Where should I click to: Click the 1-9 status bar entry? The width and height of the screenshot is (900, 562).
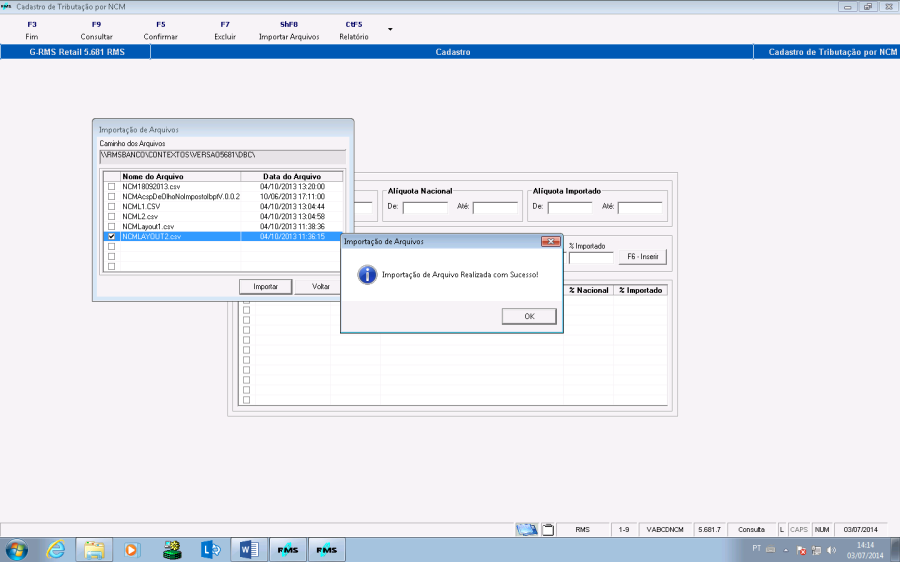pyautogui.click(x=623, y=530)
